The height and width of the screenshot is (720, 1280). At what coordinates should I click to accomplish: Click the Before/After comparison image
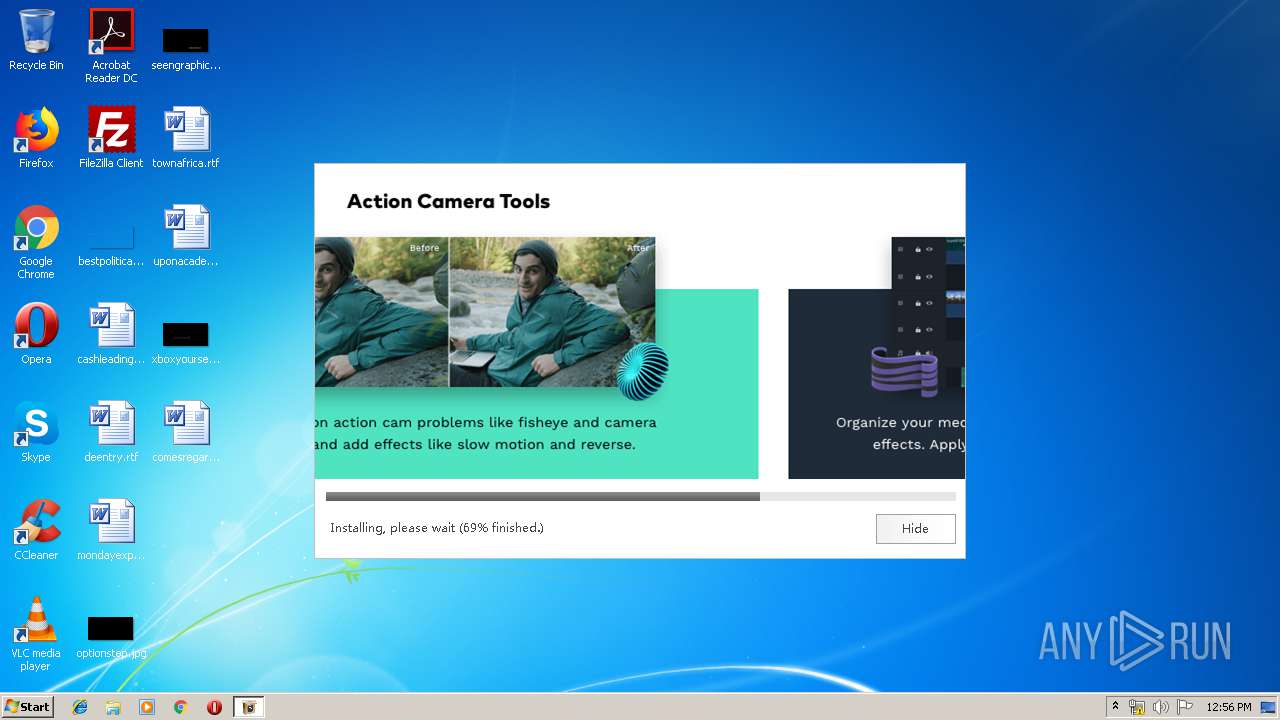[x=485, y=312]
